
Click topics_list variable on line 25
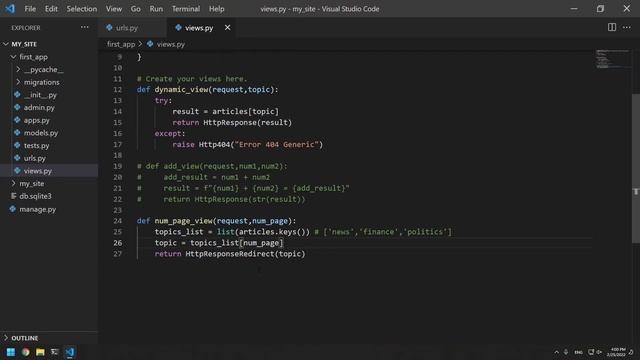[179, 231]
